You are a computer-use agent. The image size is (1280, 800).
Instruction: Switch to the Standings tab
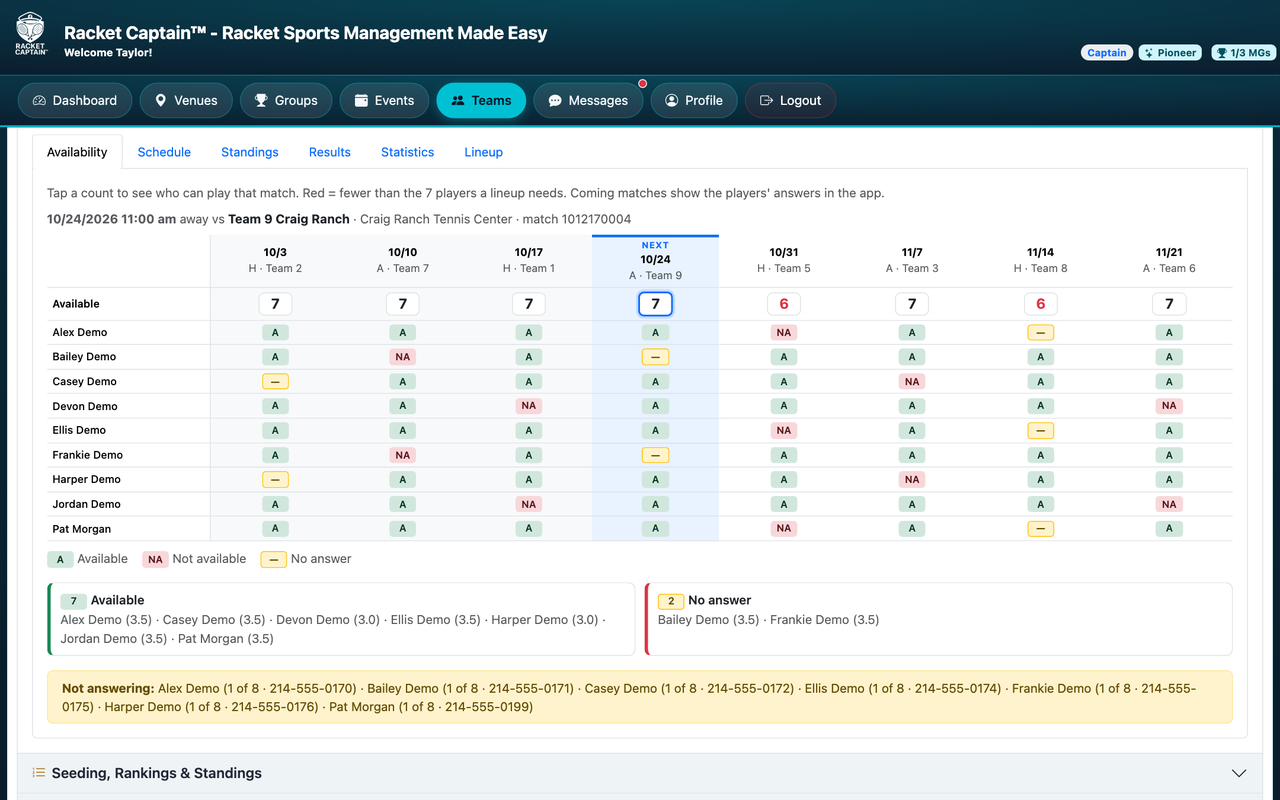coord(250,152)
